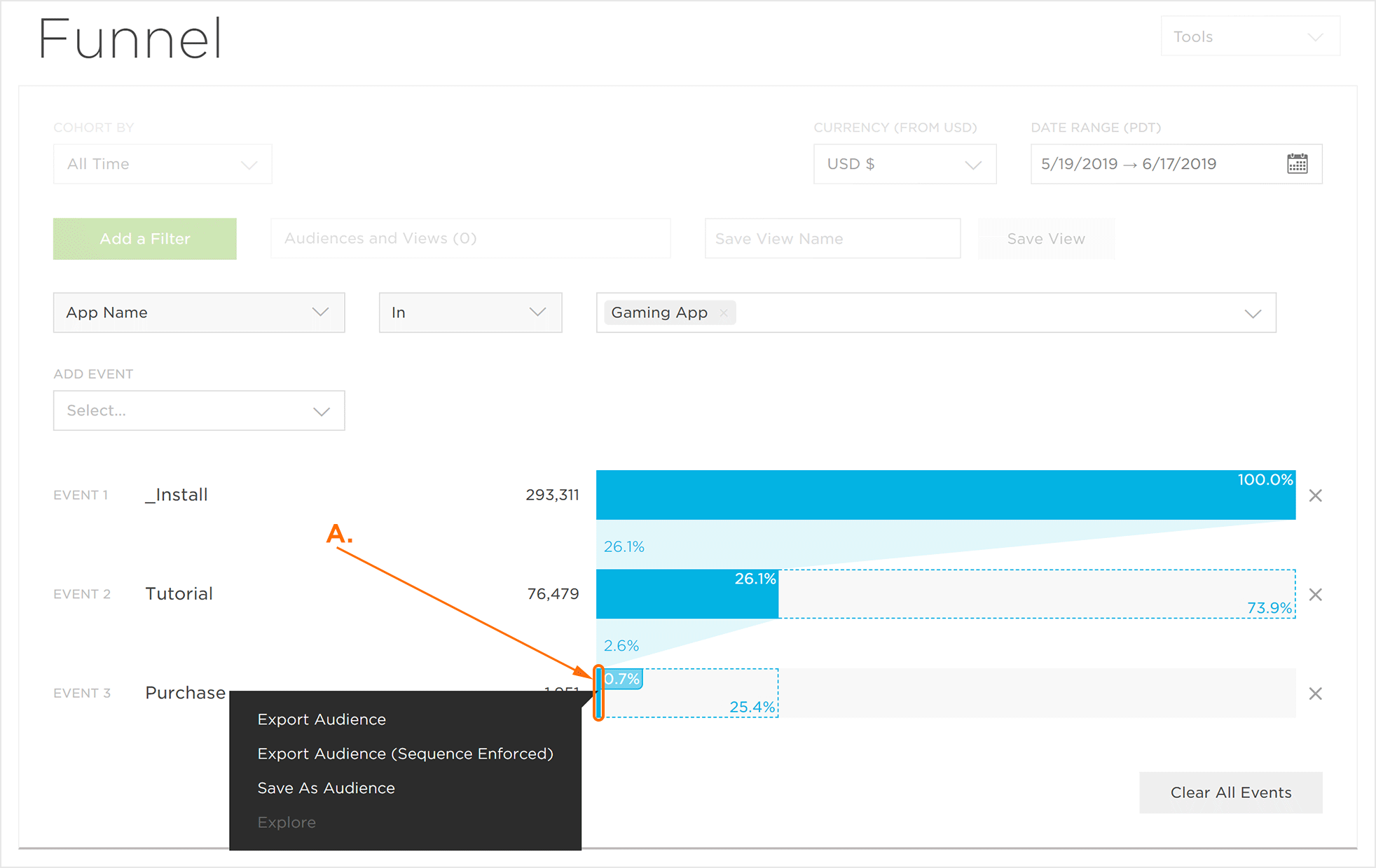Choose Export Audience from context menu
1376x868 pixels.
click(x=322, y=719)
